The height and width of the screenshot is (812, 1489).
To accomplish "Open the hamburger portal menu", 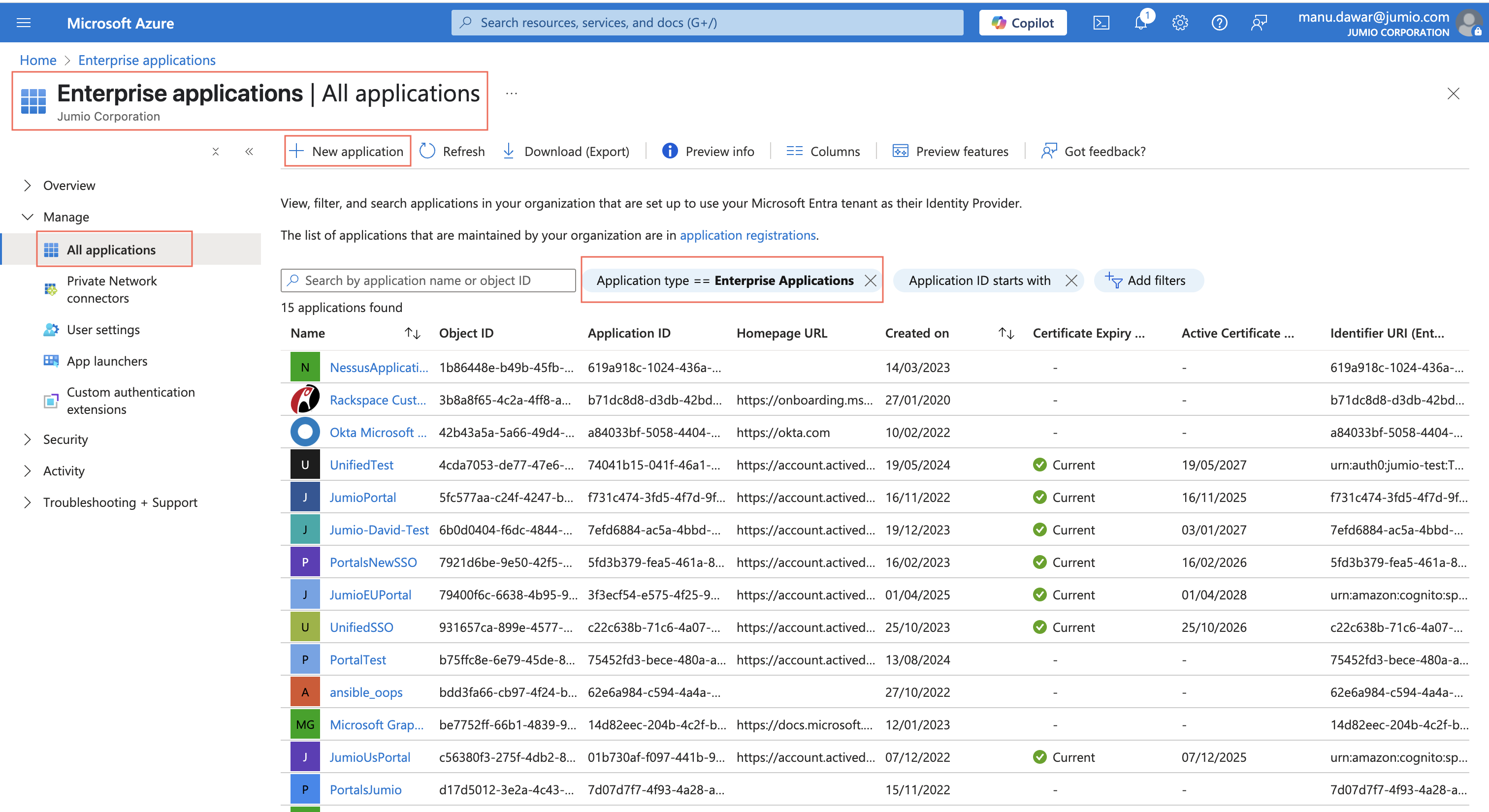I will pos(24,23).
